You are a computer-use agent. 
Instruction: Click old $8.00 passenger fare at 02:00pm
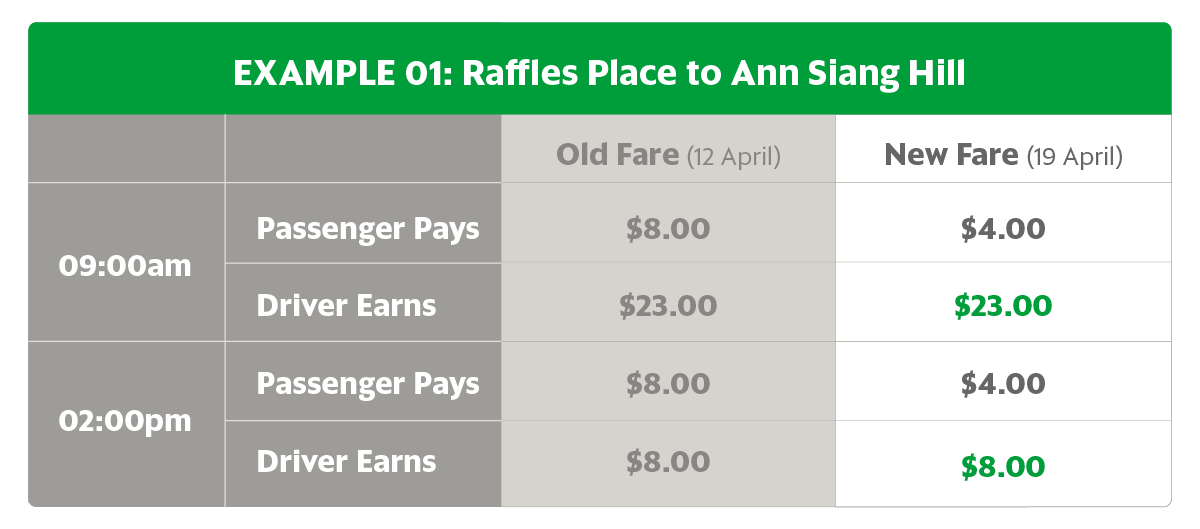point(667,384)
